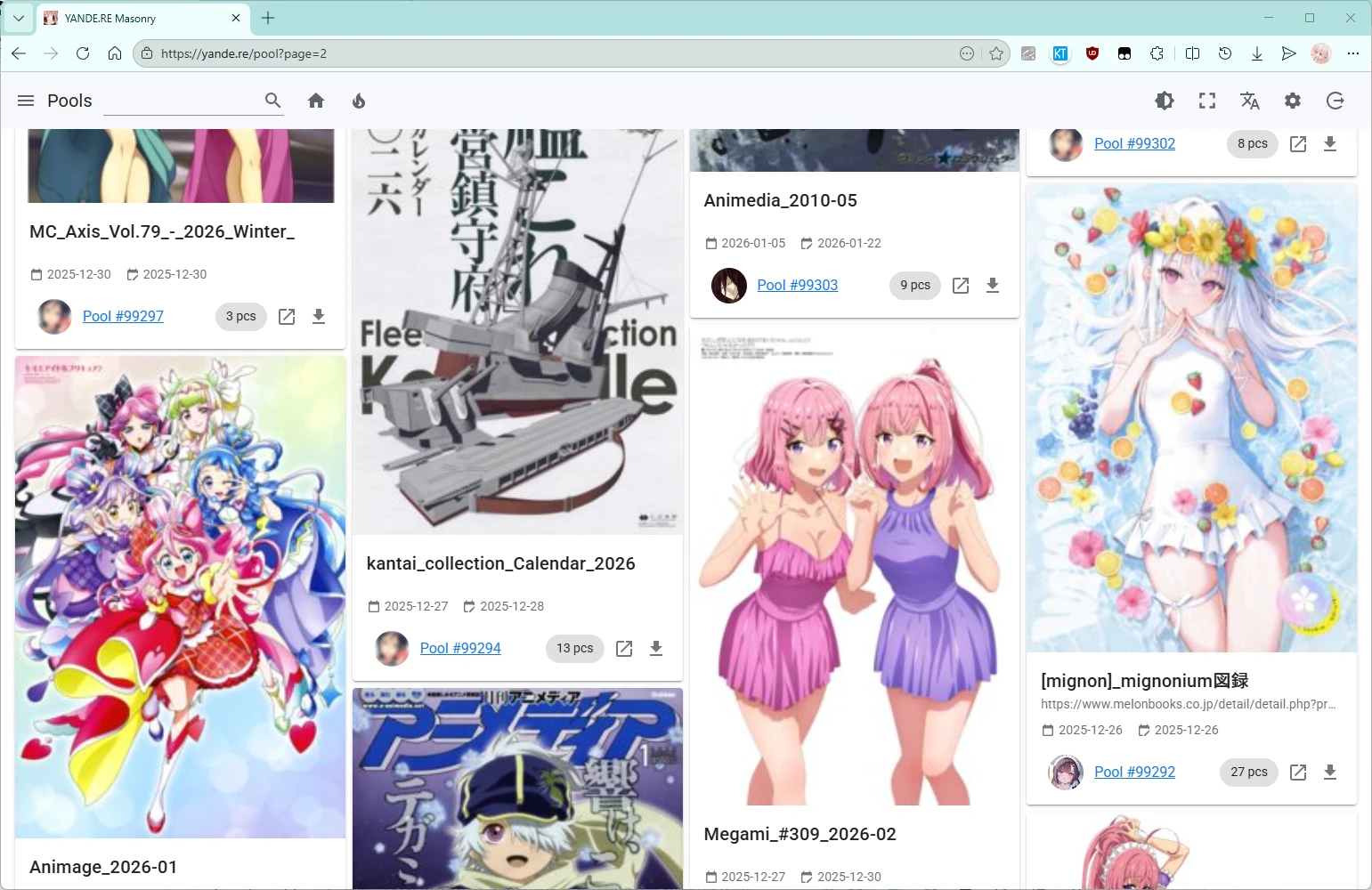Reload the page with refresh icon
Image resolution: width=1372 pixels, height=890 pixels.
coord(83,53)
